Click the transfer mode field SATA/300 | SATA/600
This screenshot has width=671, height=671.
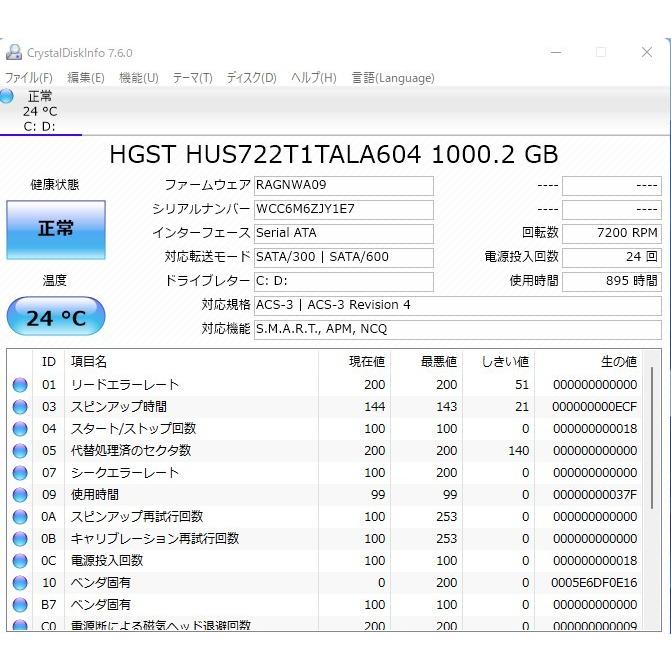(x=344, y=258)
